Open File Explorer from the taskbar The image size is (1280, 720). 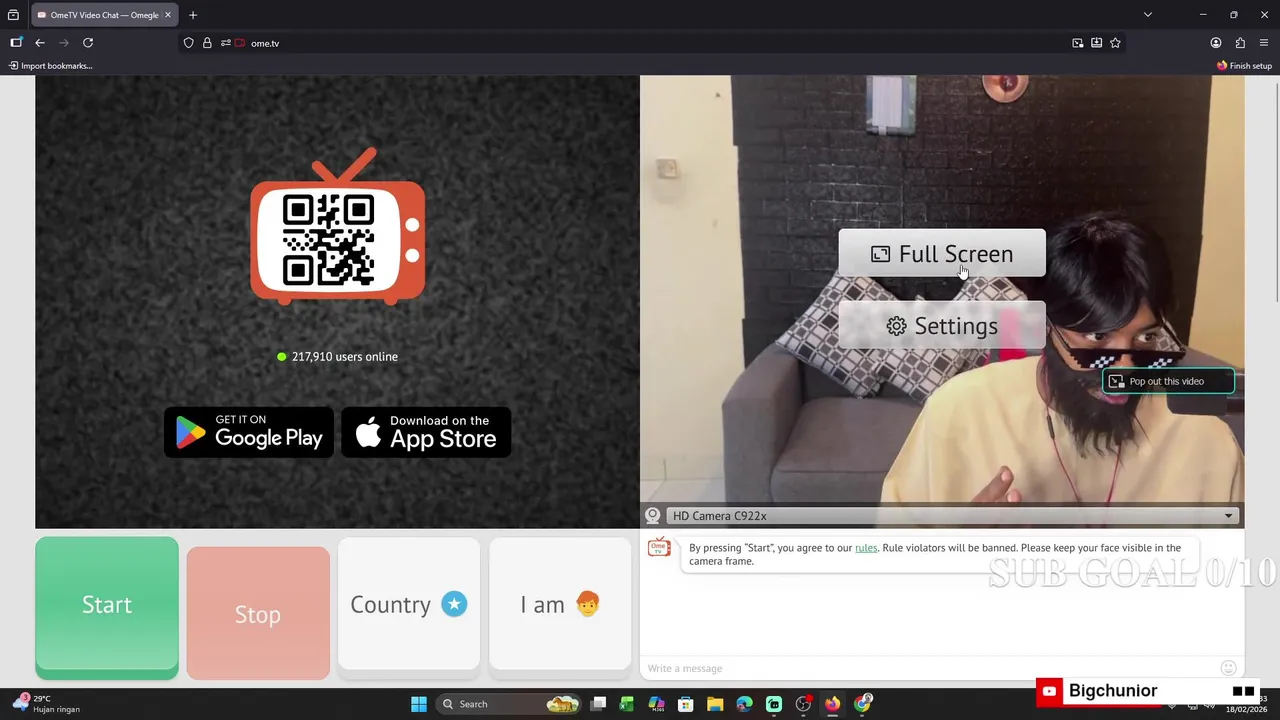[x=715, y=704]
